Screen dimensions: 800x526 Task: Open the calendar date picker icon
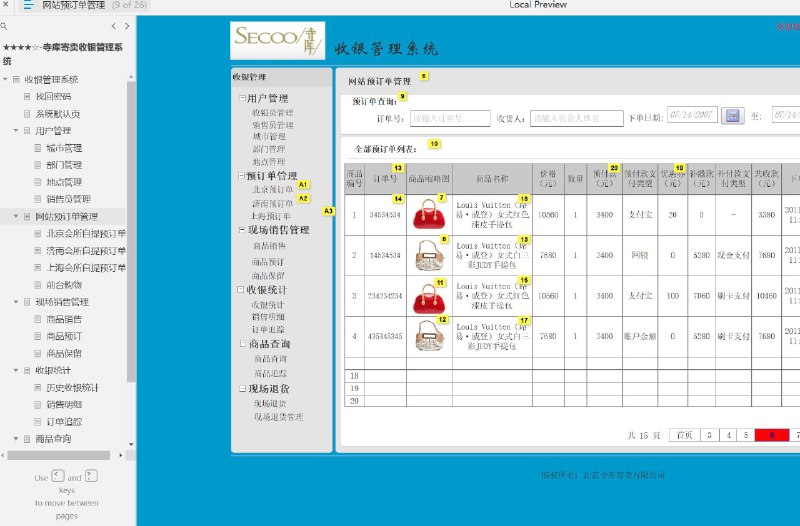pos(732,116)
